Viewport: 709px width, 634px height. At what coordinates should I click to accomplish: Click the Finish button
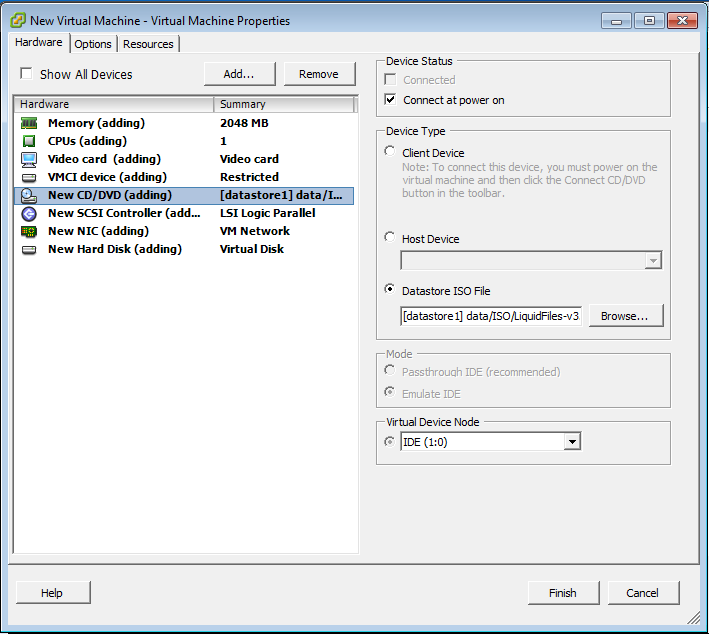point(563,592)
